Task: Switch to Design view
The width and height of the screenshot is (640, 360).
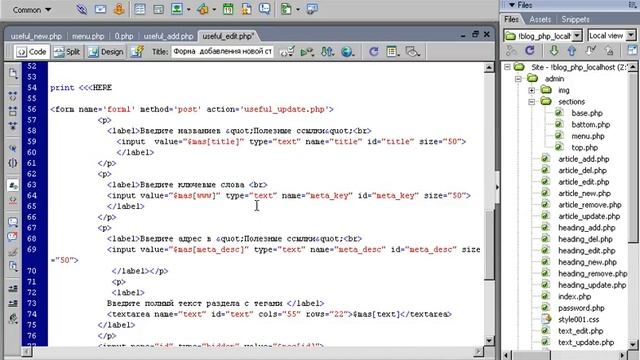Action: click(x=106, y=52)
